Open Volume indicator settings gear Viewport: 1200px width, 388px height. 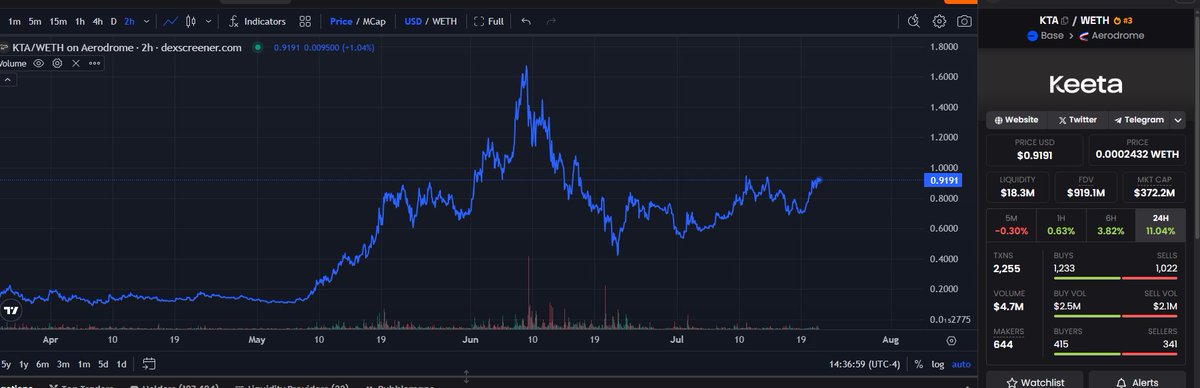point(58,63)
